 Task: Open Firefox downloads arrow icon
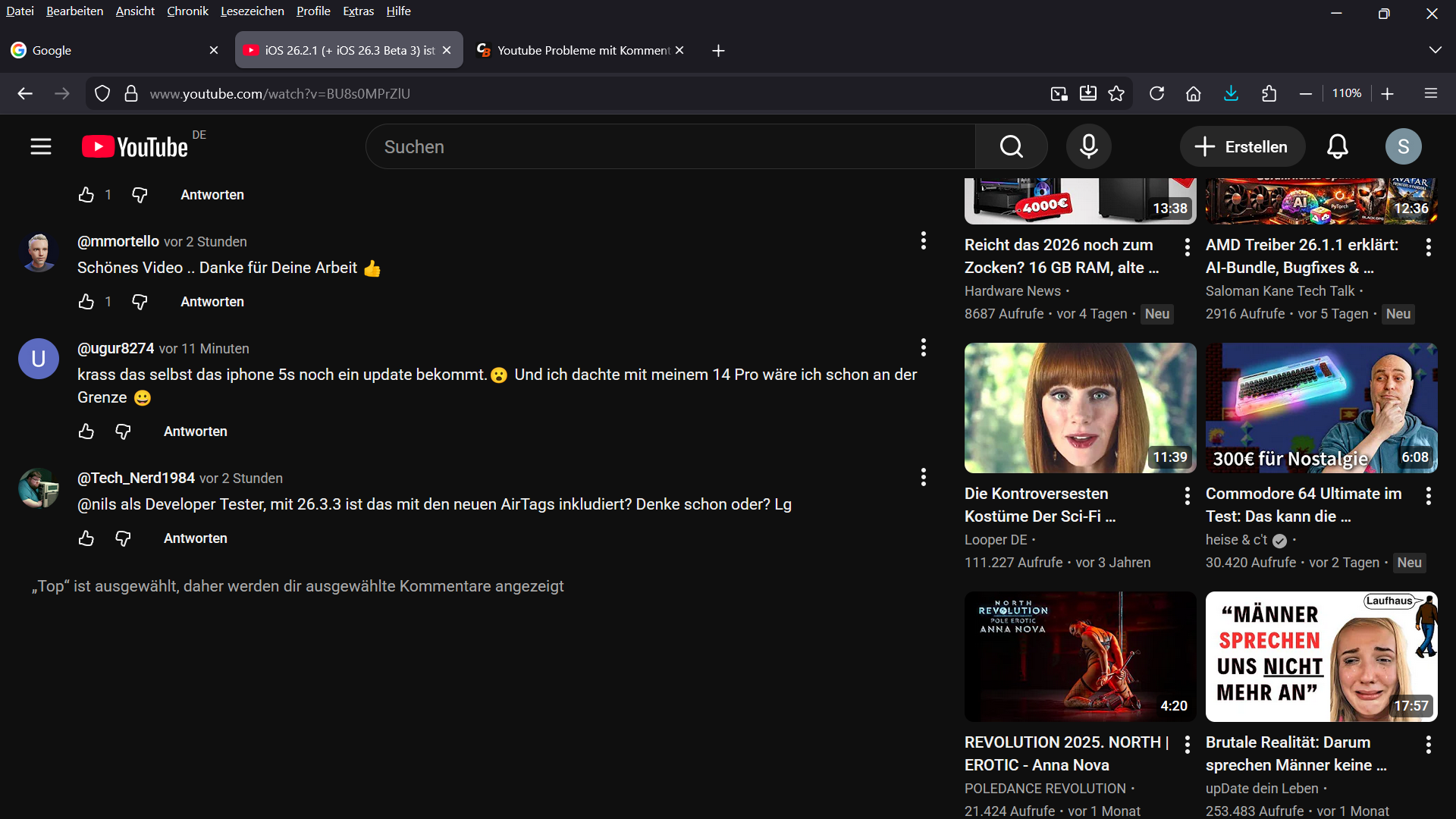coord(1231,93)
